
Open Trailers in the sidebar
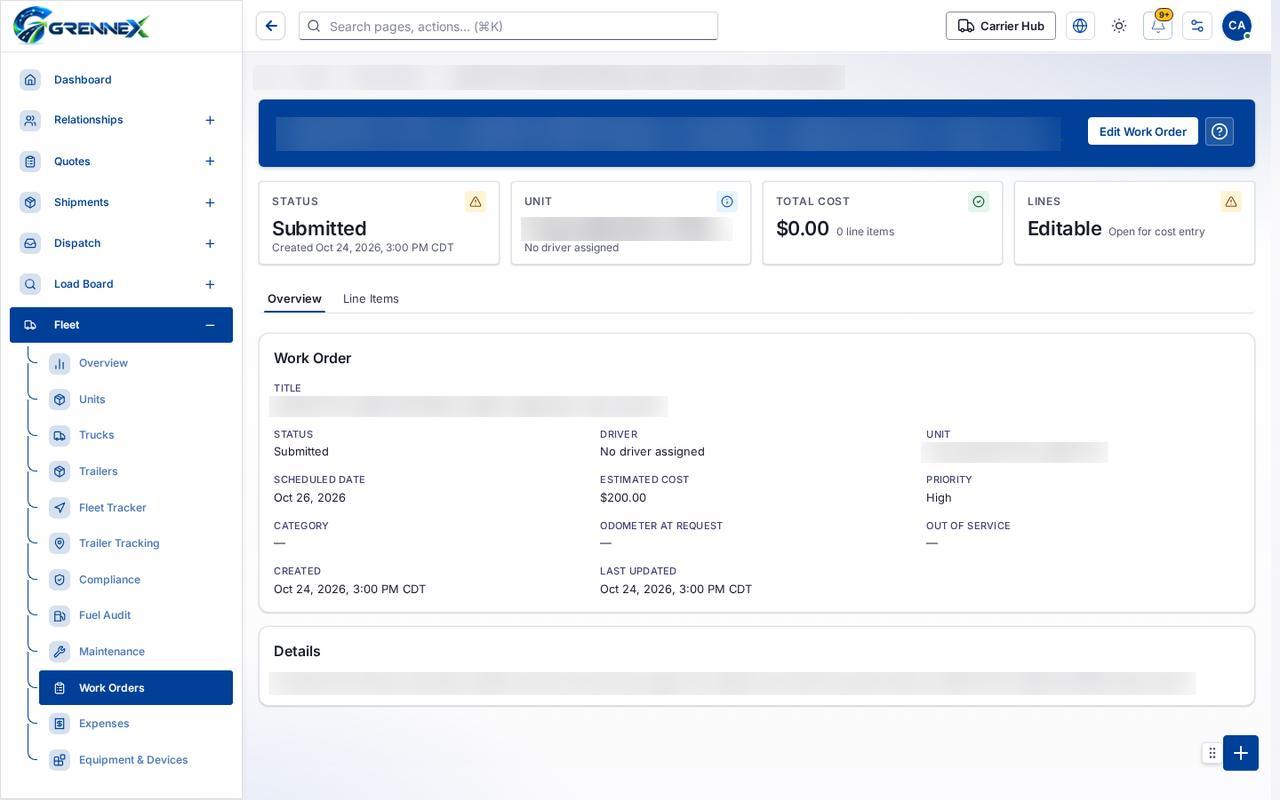[x=136, y=471]
